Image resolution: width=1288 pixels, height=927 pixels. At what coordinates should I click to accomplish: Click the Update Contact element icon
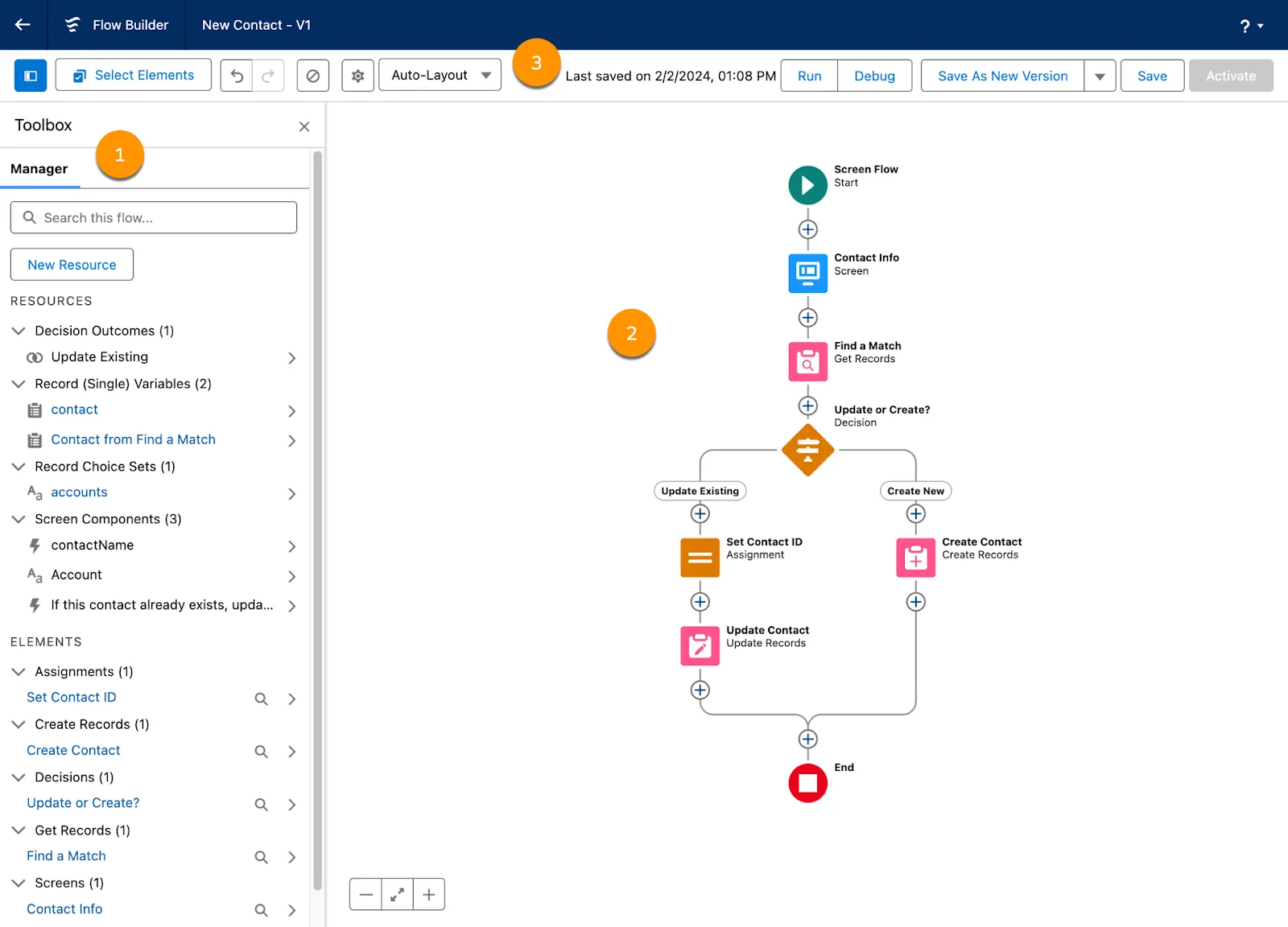click(x=700, y=645)
